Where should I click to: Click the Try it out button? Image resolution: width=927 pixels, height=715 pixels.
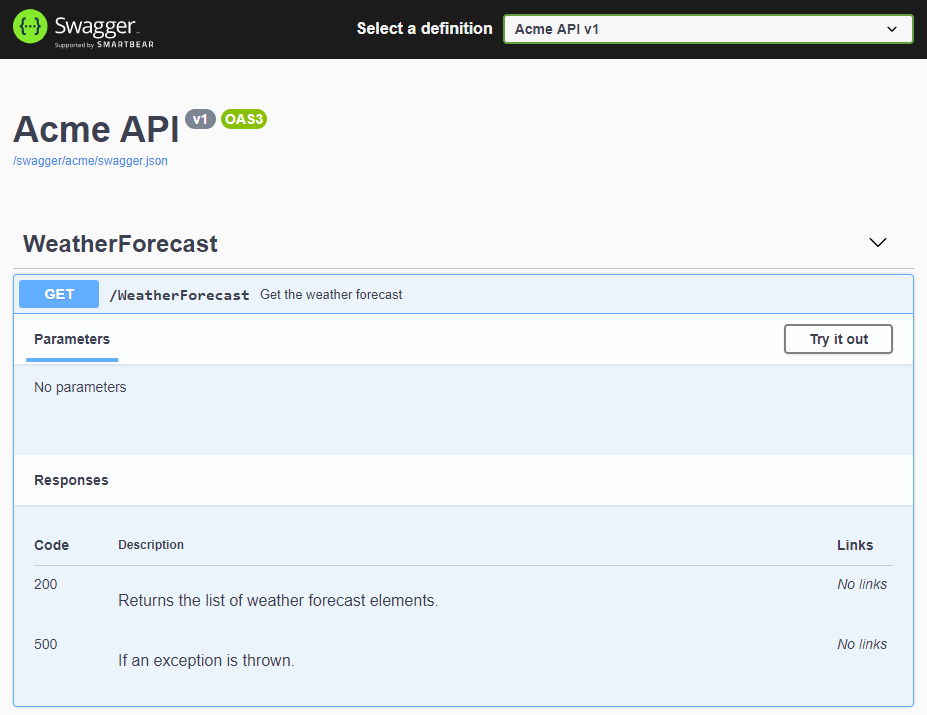point(838,339)
